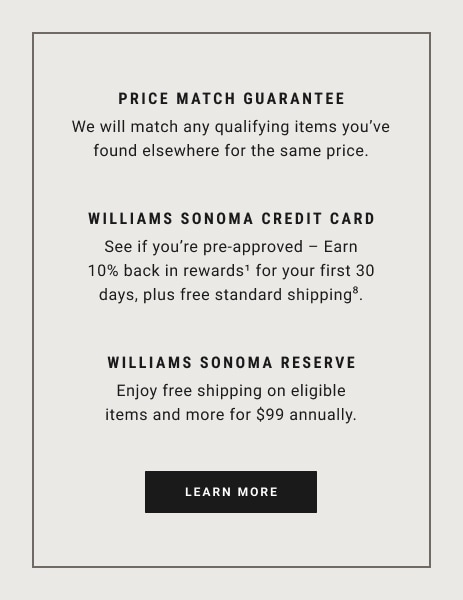The height and width of the screenshot is (600, 463).
Task: Click the word "RESERVE" in the third heading
Action: [x=318, y=363]
